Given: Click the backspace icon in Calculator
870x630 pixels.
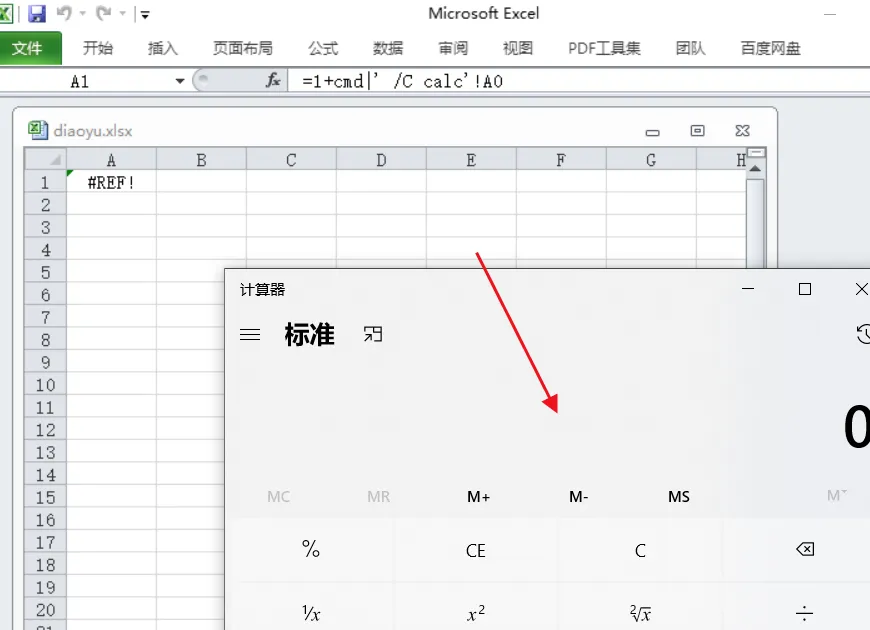Looking at the screenshot, I should (805, 550).
